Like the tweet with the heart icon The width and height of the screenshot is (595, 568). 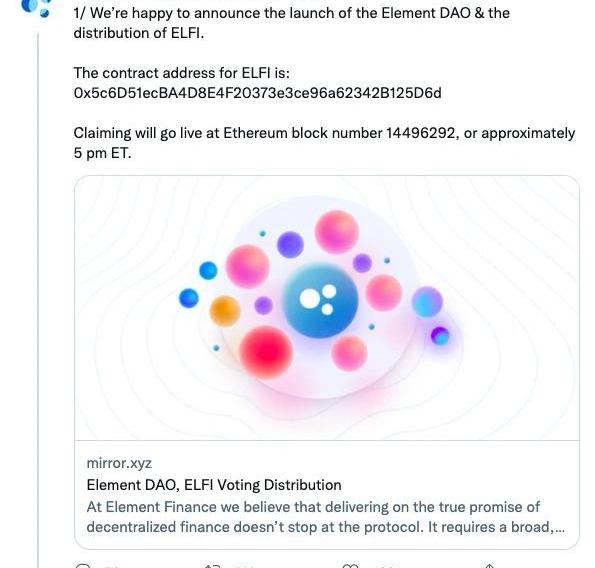(x=351, y=566)
